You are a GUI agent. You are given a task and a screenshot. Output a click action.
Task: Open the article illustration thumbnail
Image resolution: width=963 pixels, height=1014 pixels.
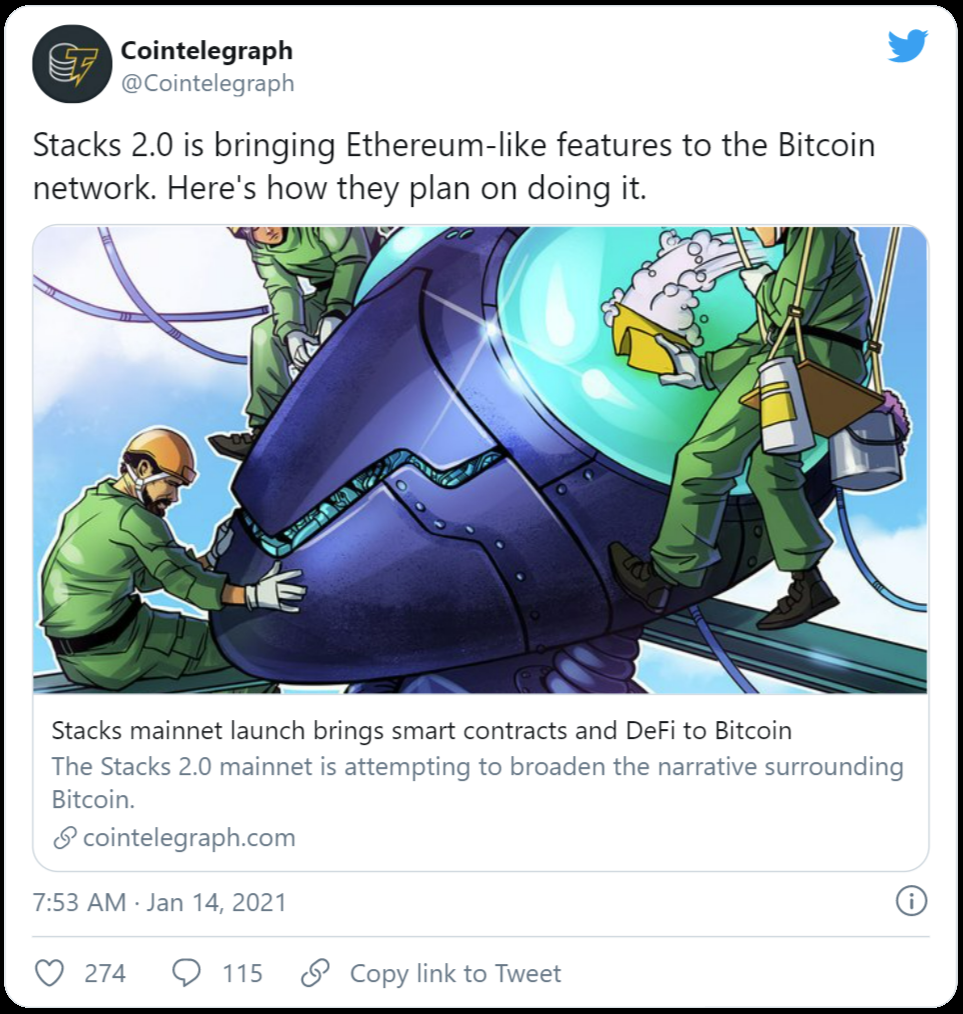click(x=481, y=459)
